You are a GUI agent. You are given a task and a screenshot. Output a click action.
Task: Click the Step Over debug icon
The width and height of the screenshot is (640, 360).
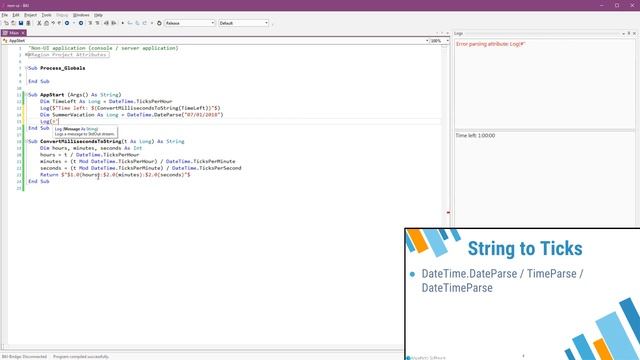pos(138,23)
